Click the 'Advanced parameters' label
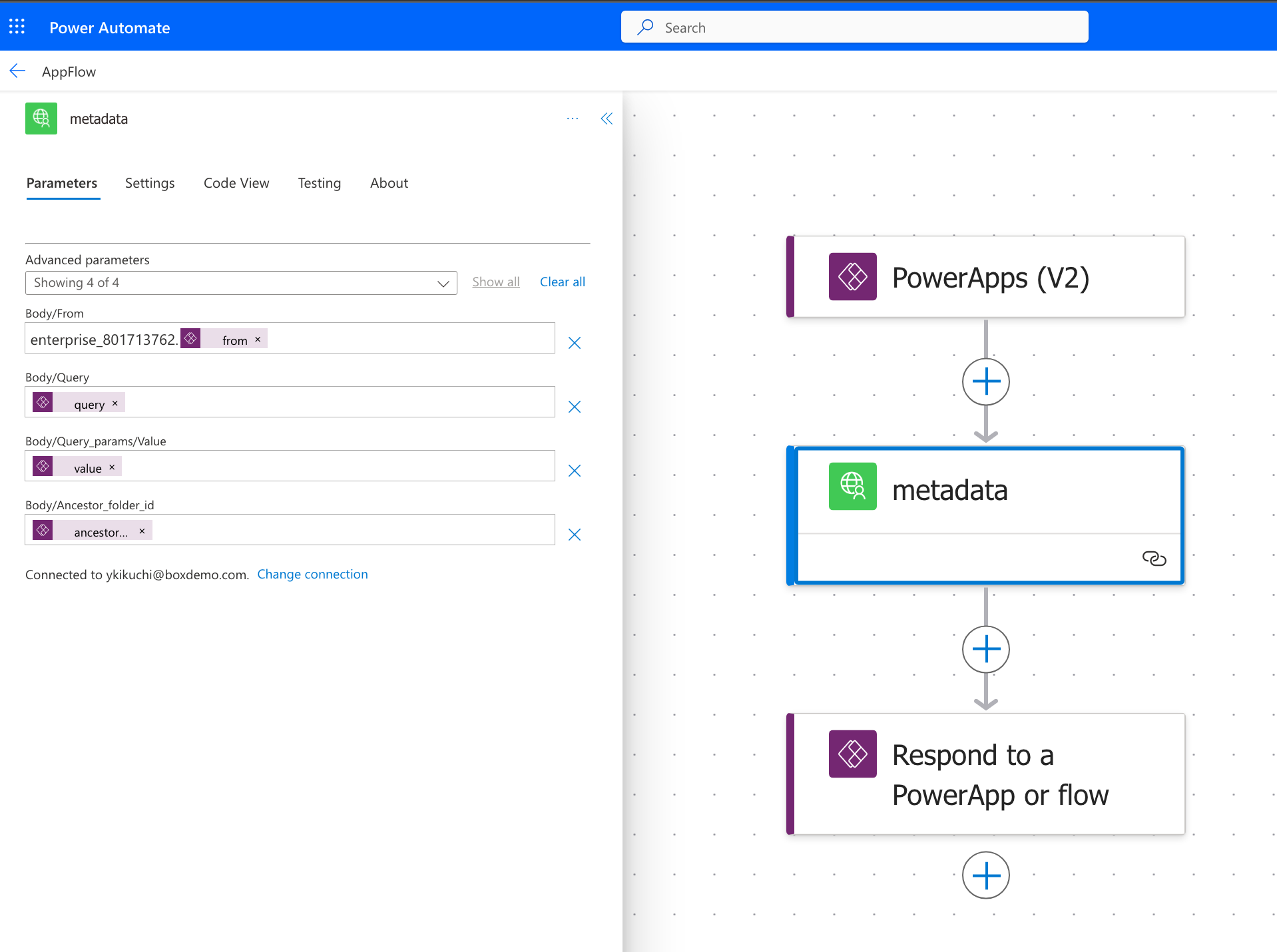1277x952 pixels. (87, 260)
